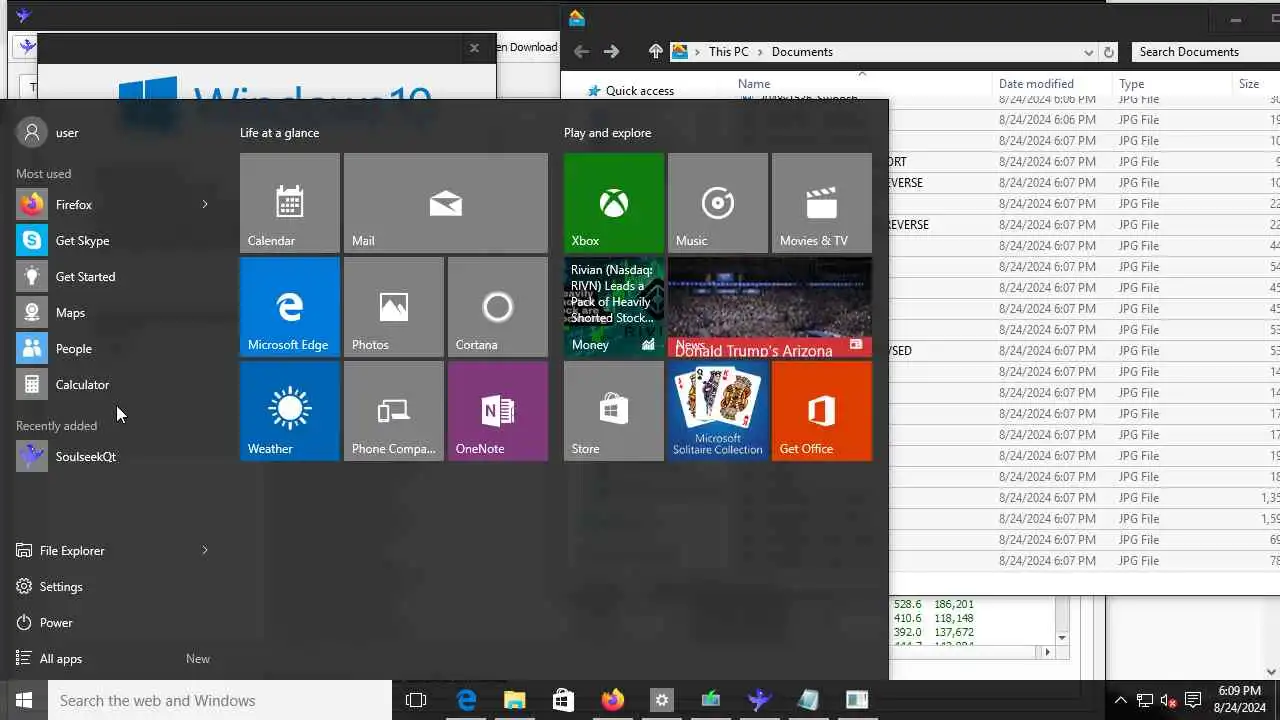Open Task View on the taskbar

416,700
